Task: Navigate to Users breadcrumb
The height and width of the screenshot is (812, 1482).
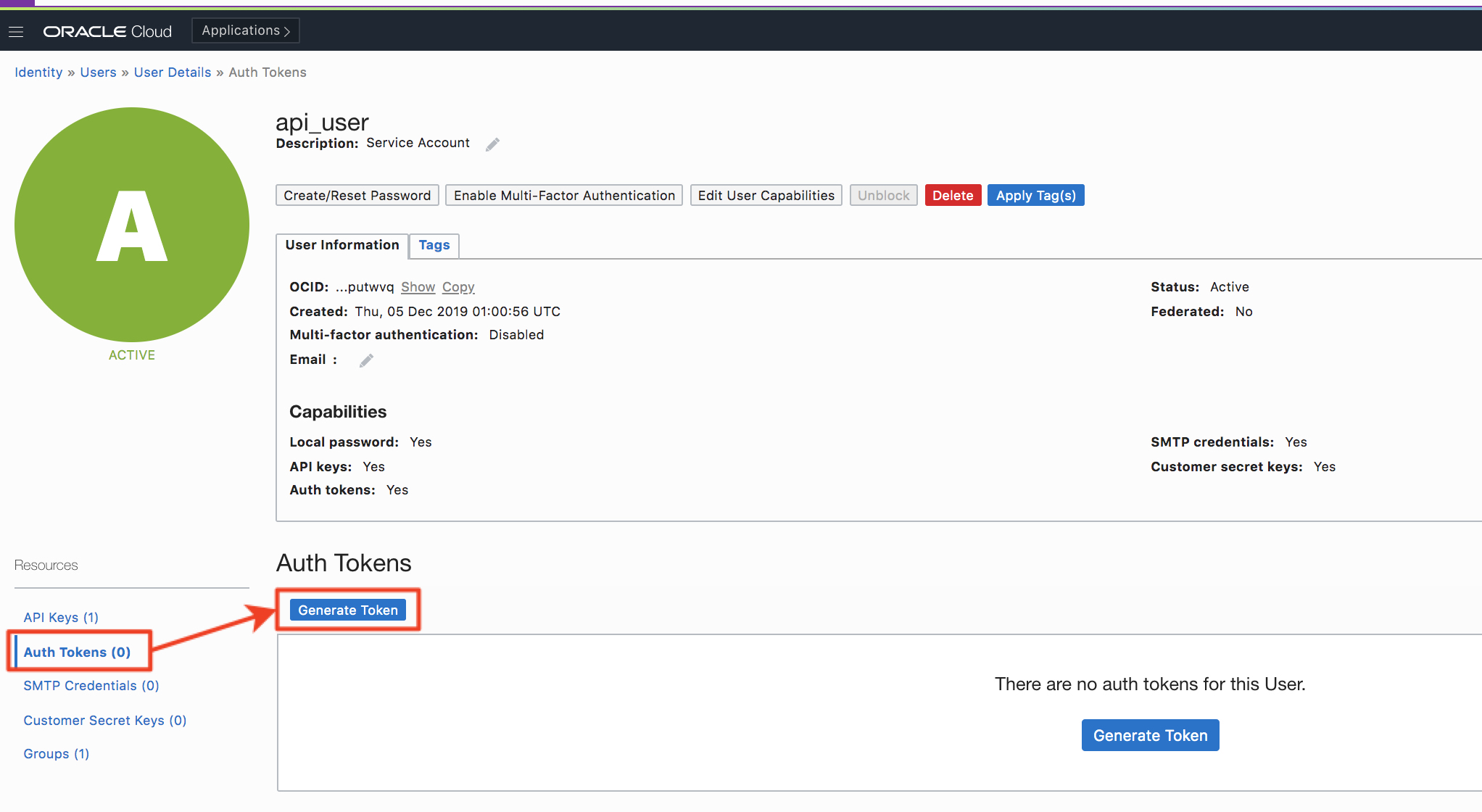Action: pyautogui.click(x=98, y=72)
